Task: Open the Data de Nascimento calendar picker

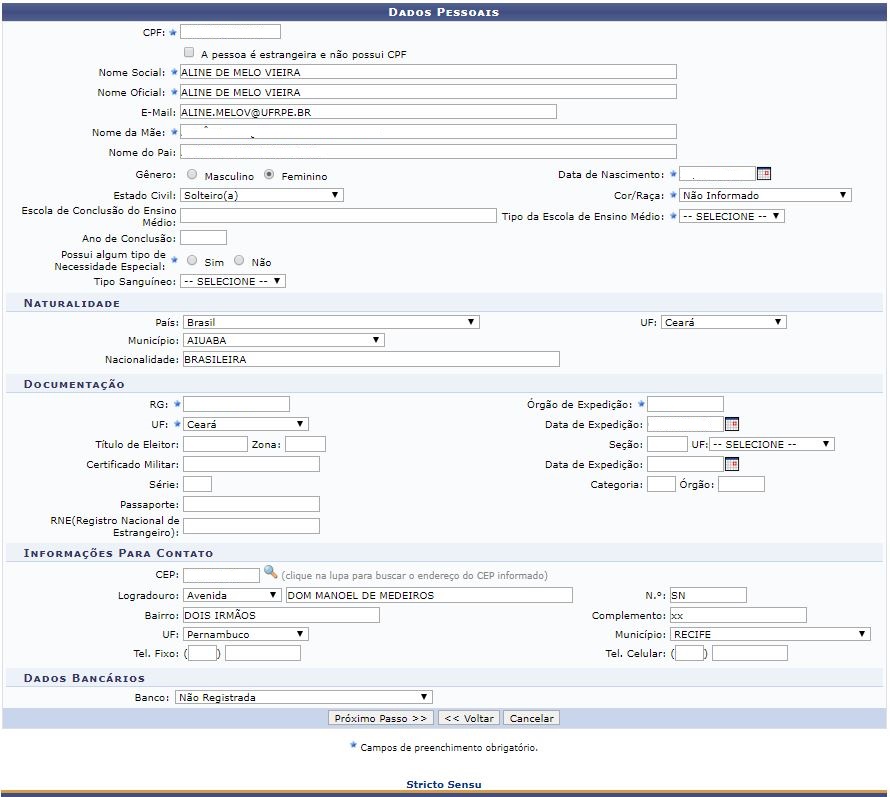Action: click(x=764, y=174)
